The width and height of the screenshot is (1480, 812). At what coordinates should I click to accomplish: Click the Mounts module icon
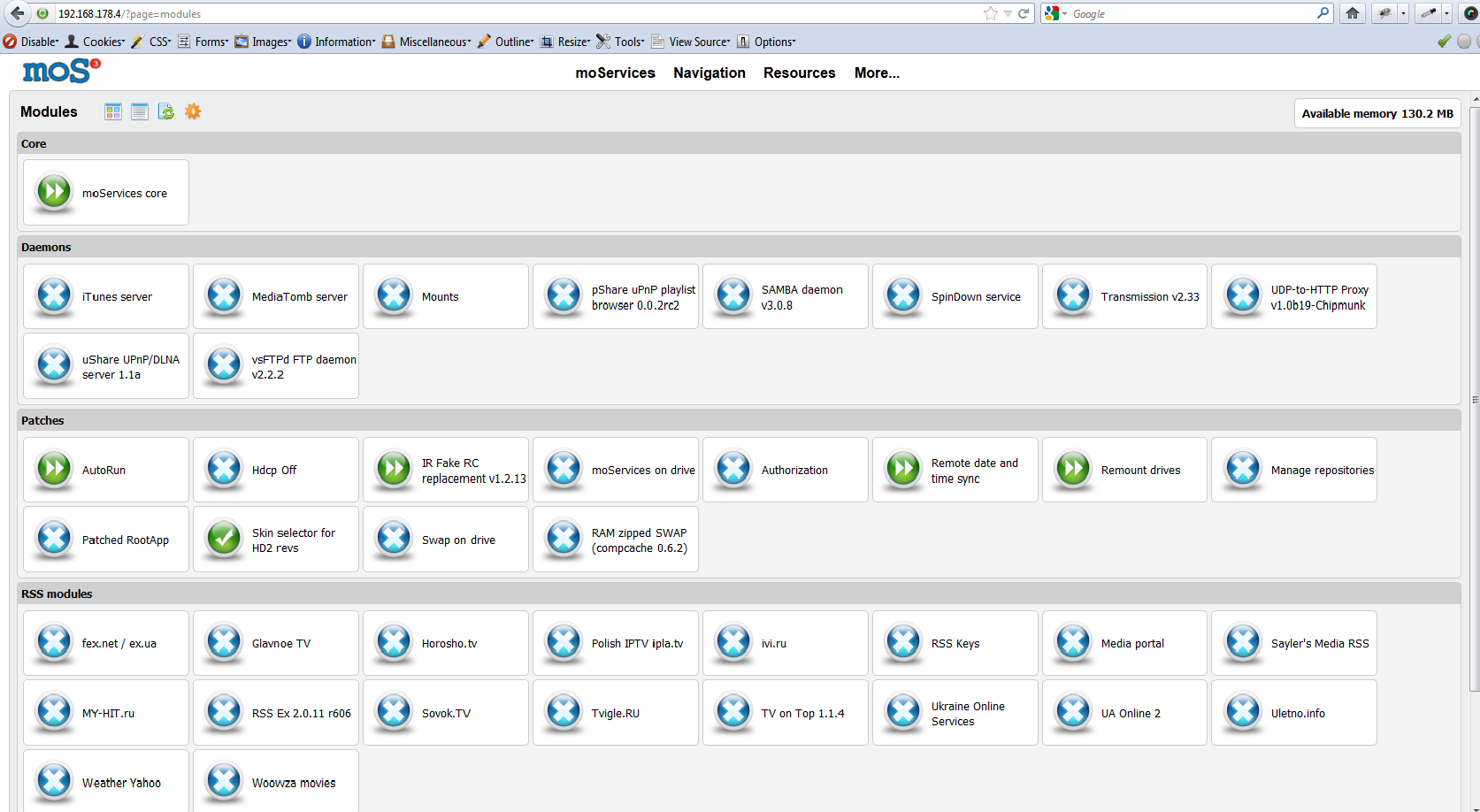[x=394, y=295]
